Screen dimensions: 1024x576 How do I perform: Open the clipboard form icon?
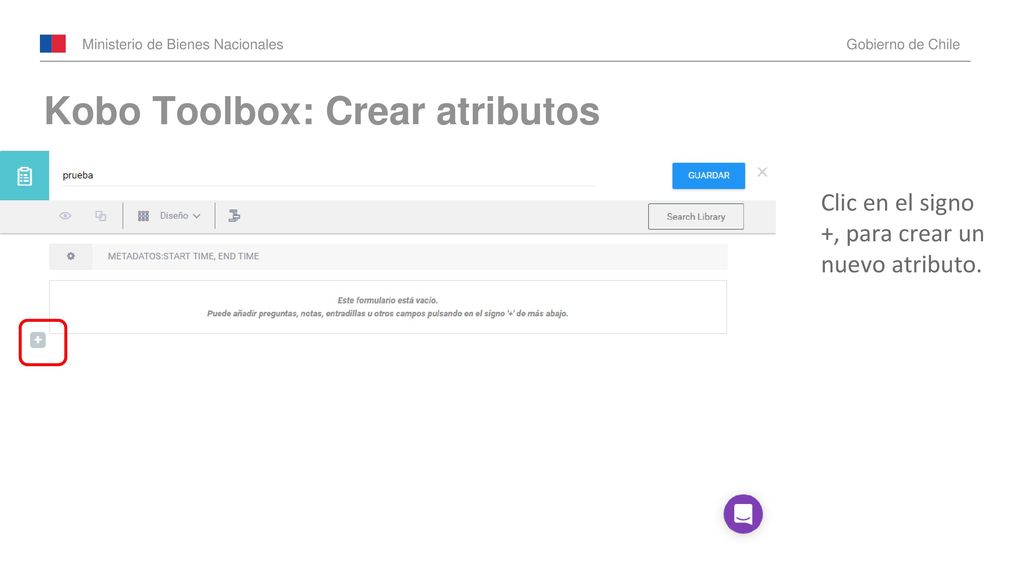pos(24,176)
